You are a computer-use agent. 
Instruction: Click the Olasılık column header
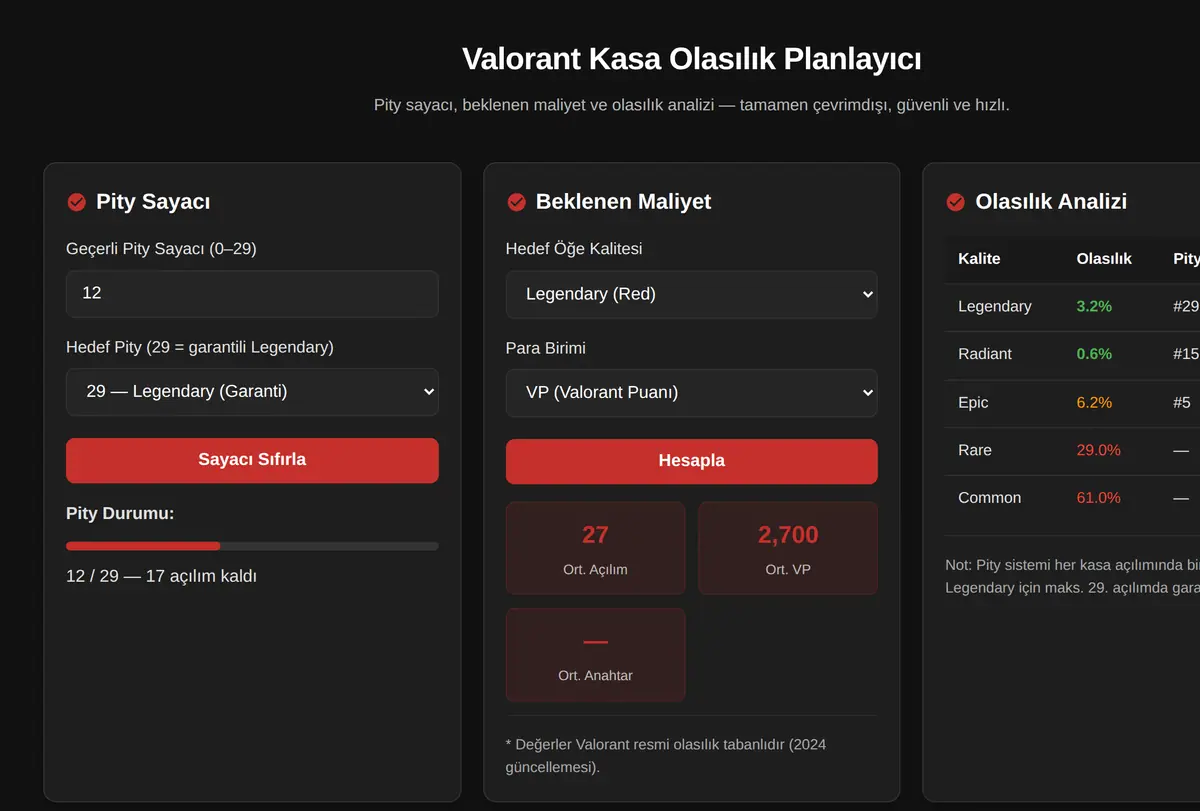[1104, 259]
